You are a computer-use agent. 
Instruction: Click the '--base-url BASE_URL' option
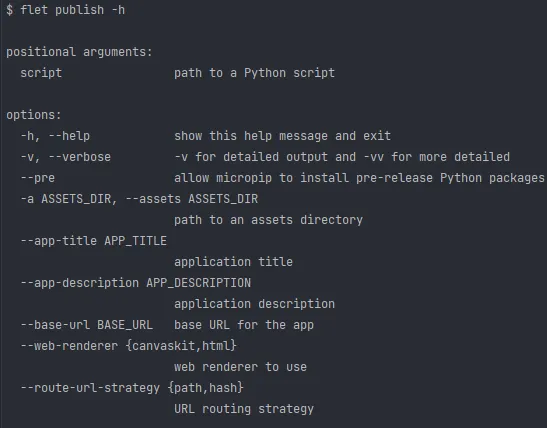[87, 325]
